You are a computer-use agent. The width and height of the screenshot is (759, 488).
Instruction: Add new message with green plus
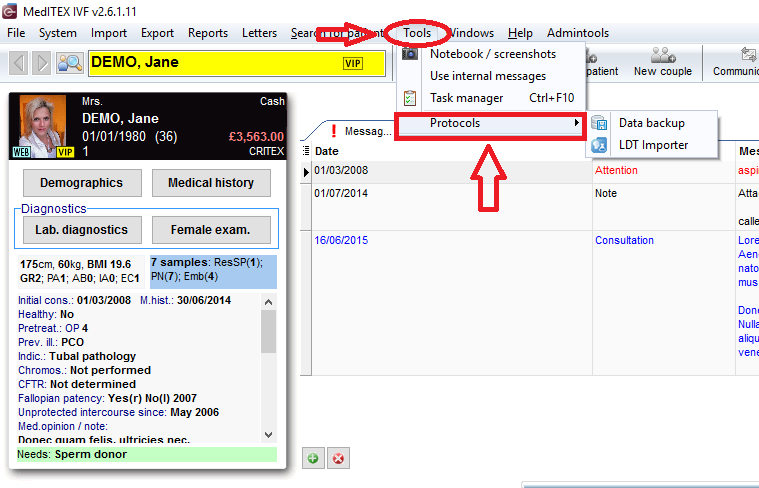[x=313, y=458]
